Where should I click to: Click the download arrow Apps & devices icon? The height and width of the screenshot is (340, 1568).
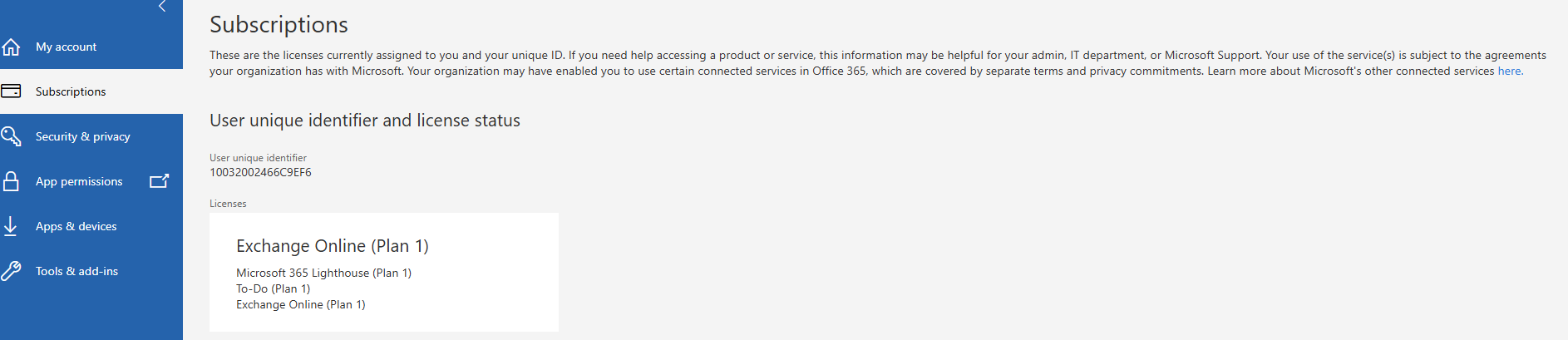pyautogui.click(x=11, y=226)
